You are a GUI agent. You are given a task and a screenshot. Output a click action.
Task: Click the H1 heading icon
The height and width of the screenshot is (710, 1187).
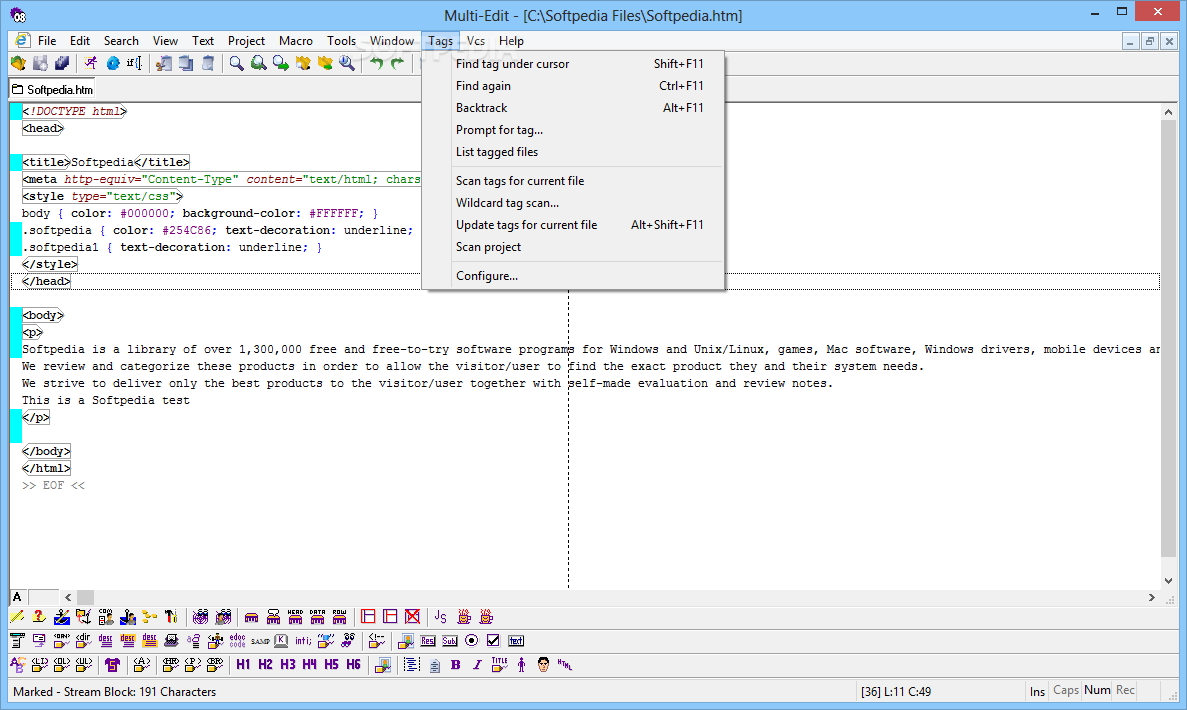click(x=243, y=665)
